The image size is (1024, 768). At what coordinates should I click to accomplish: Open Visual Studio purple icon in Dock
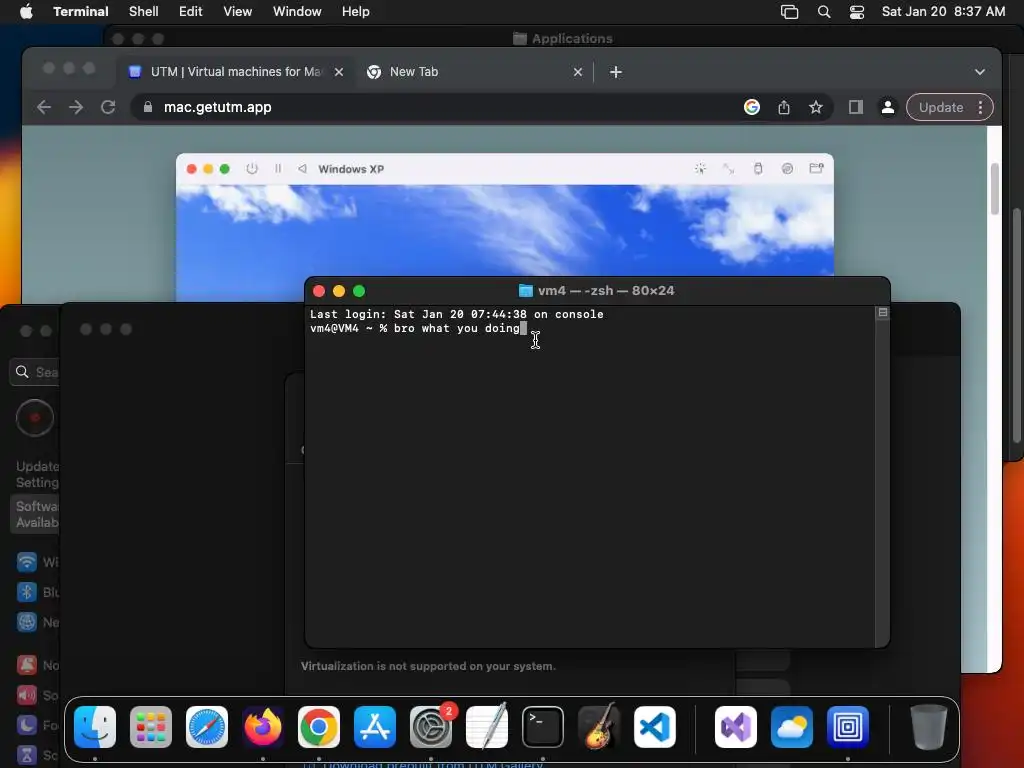point(736,727)
